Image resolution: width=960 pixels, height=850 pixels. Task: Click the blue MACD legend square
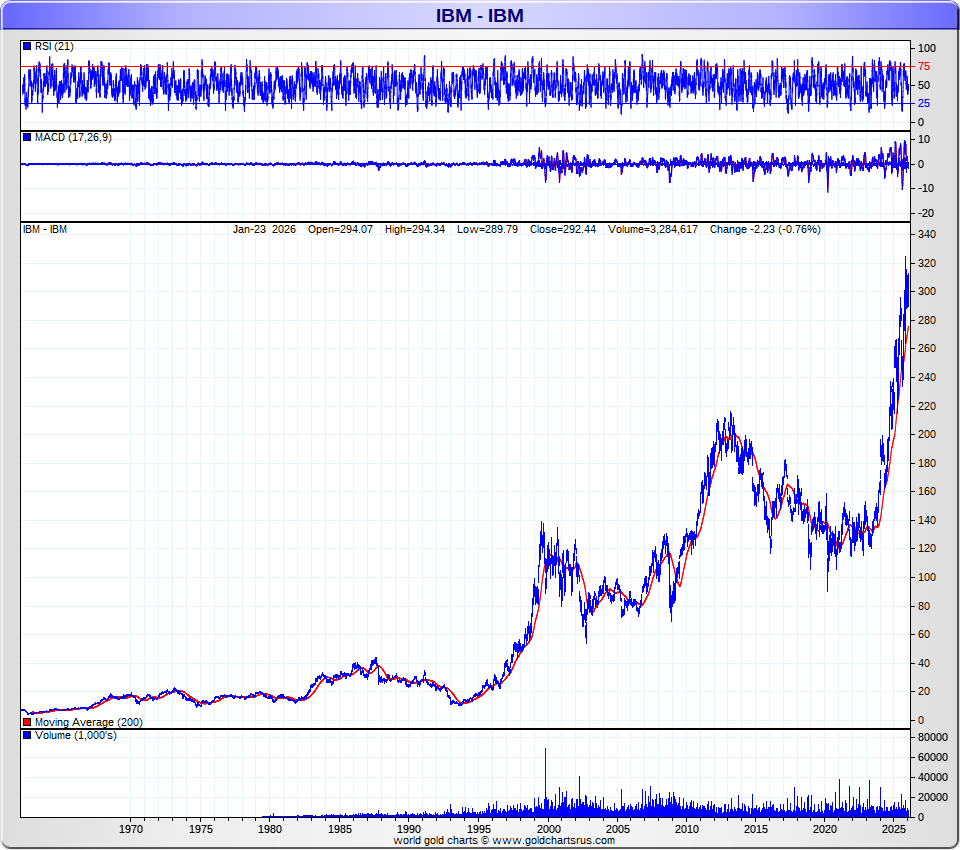point(27,137)
